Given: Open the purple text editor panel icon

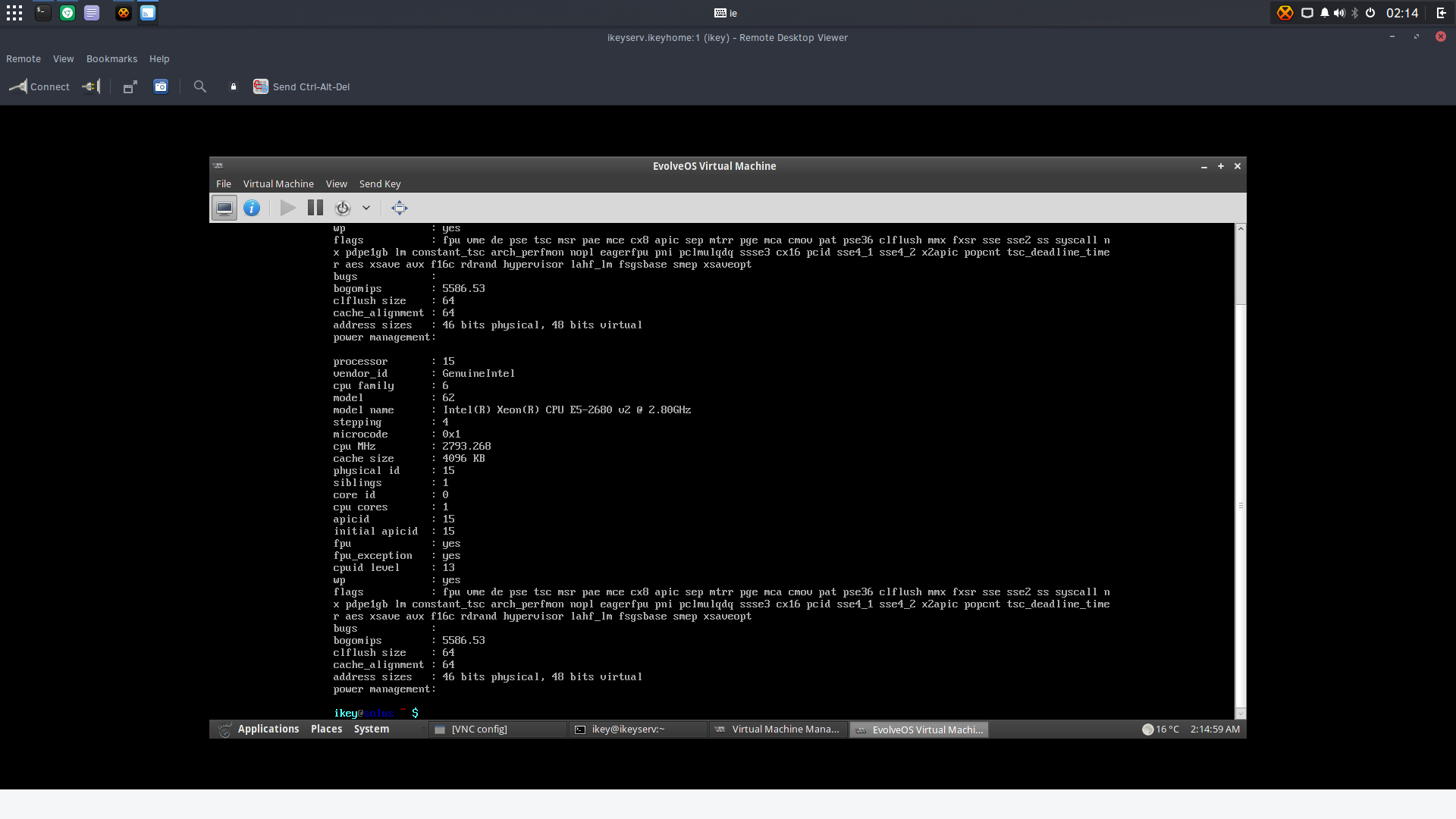Looking at the screenshot, I should point(92,13).
